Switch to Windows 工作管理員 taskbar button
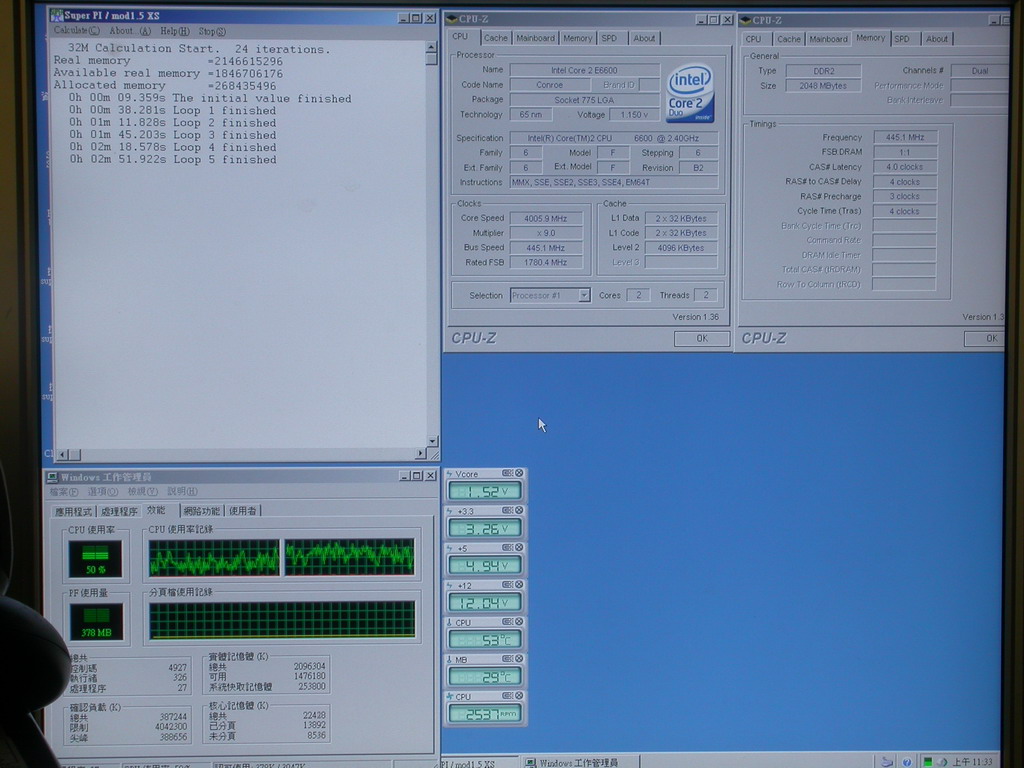This screenshot has height=768, width=1024. point(580,762)
